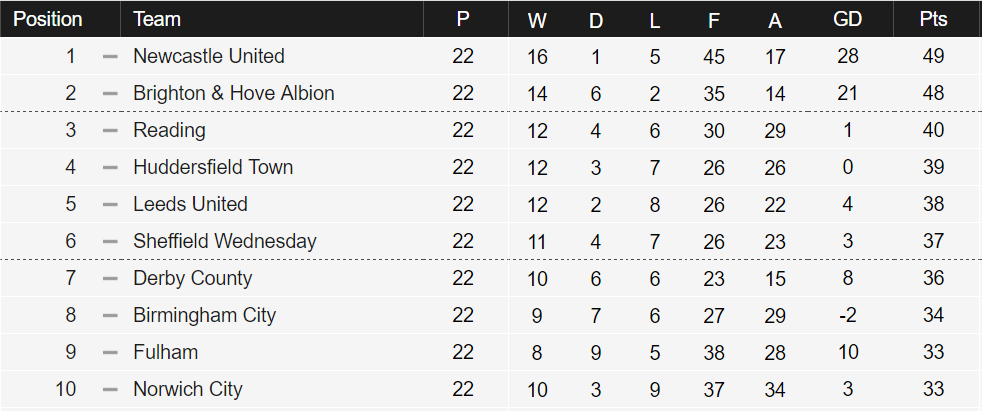The width and height of the screenshot is (982, 411).
Task: Select Leeds United row name
Action: point(190,204)
